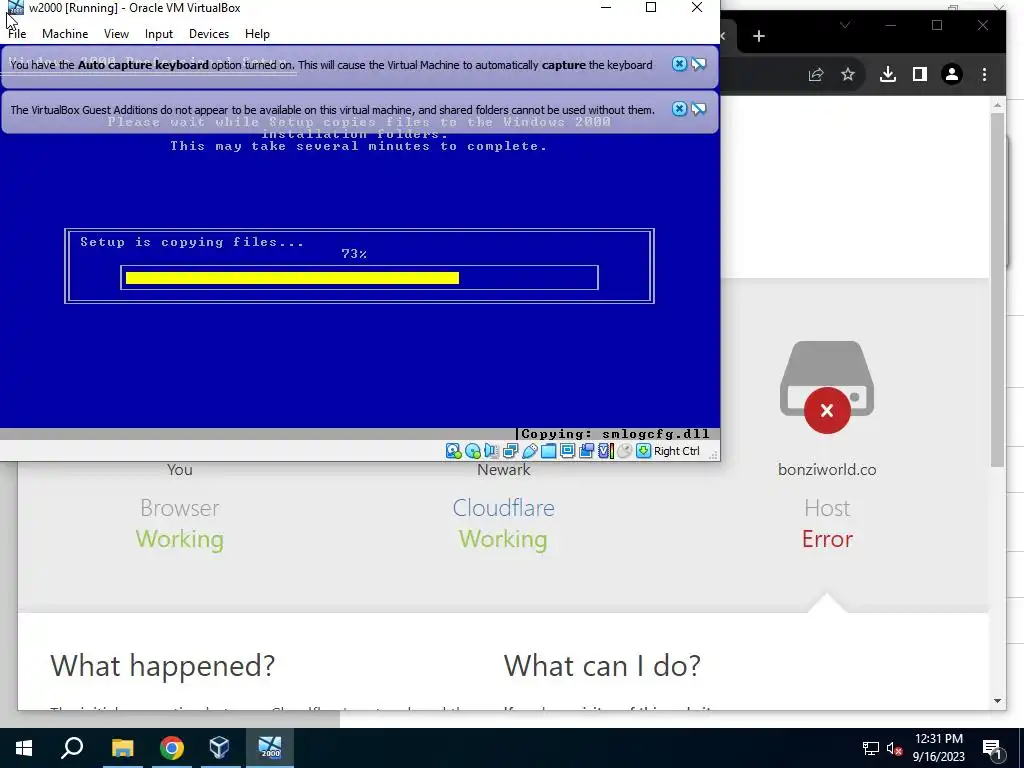Screen dimensions: 1024x768
Task: Open the Machine menu
Action: (x=65, y=34)
